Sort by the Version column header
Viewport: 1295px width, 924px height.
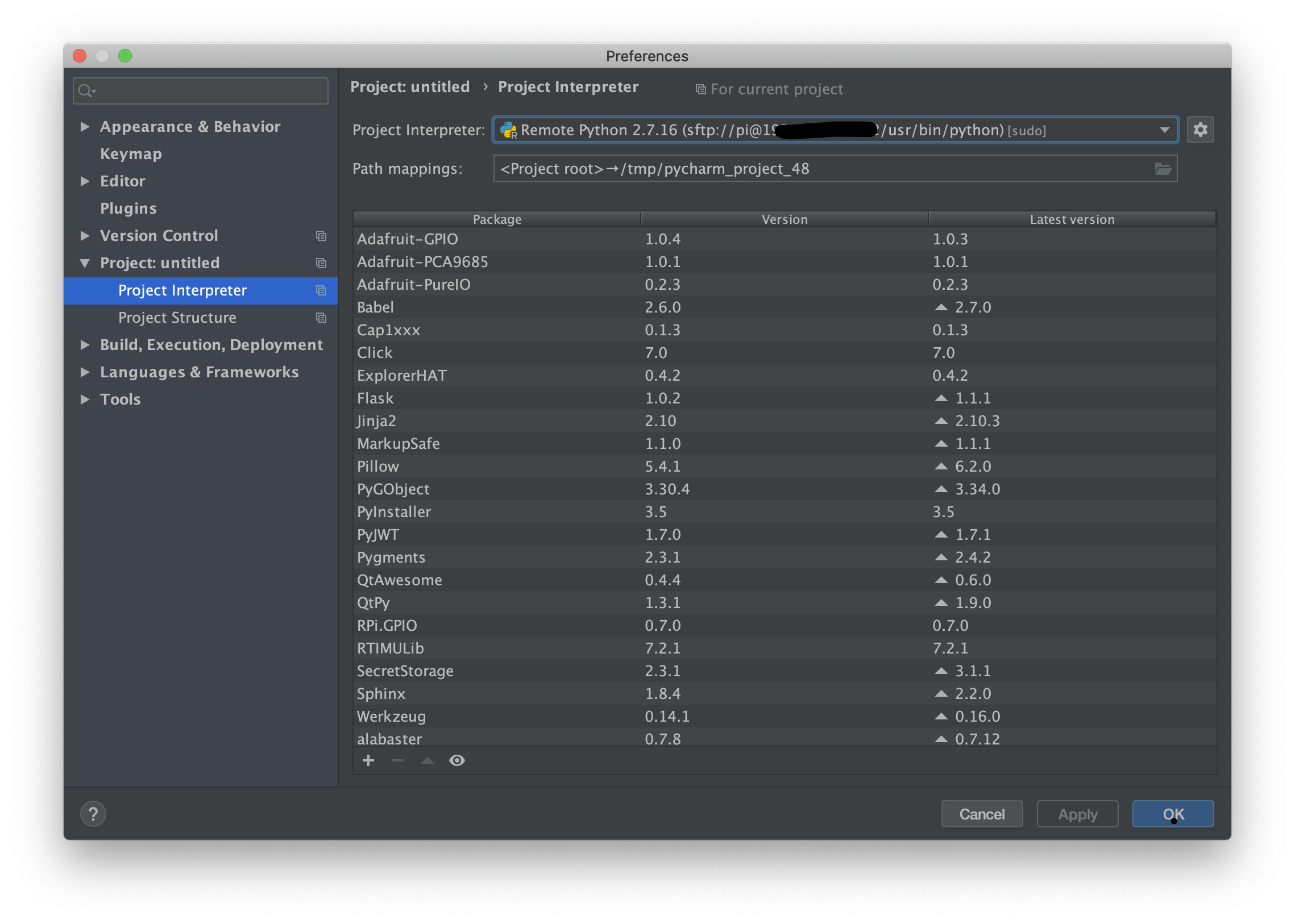point(785,219)
